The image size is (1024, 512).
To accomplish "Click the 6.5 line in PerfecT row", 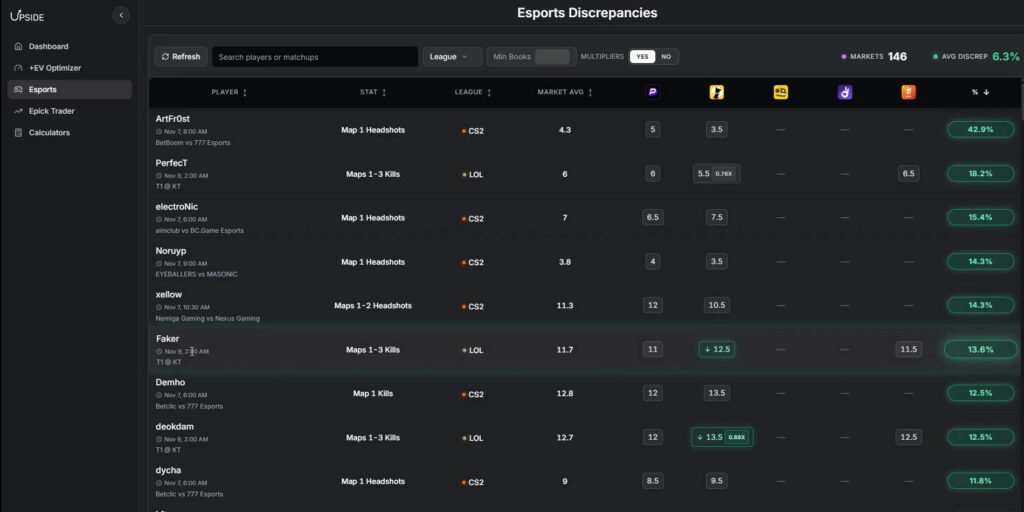I will click(x=908, y=174).
